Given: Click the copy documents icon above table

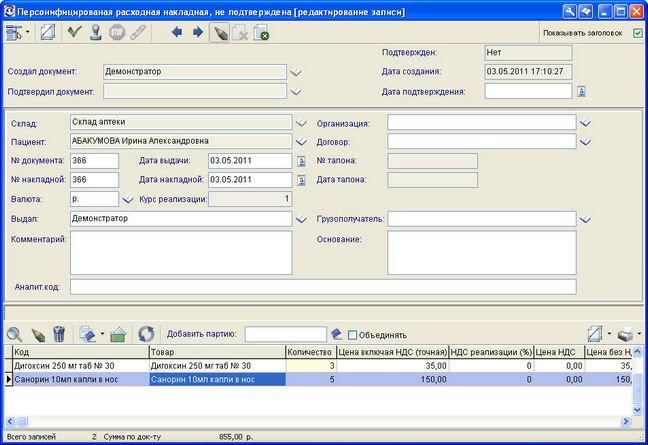Looking at the screenshot, I should tap(88, 334).
